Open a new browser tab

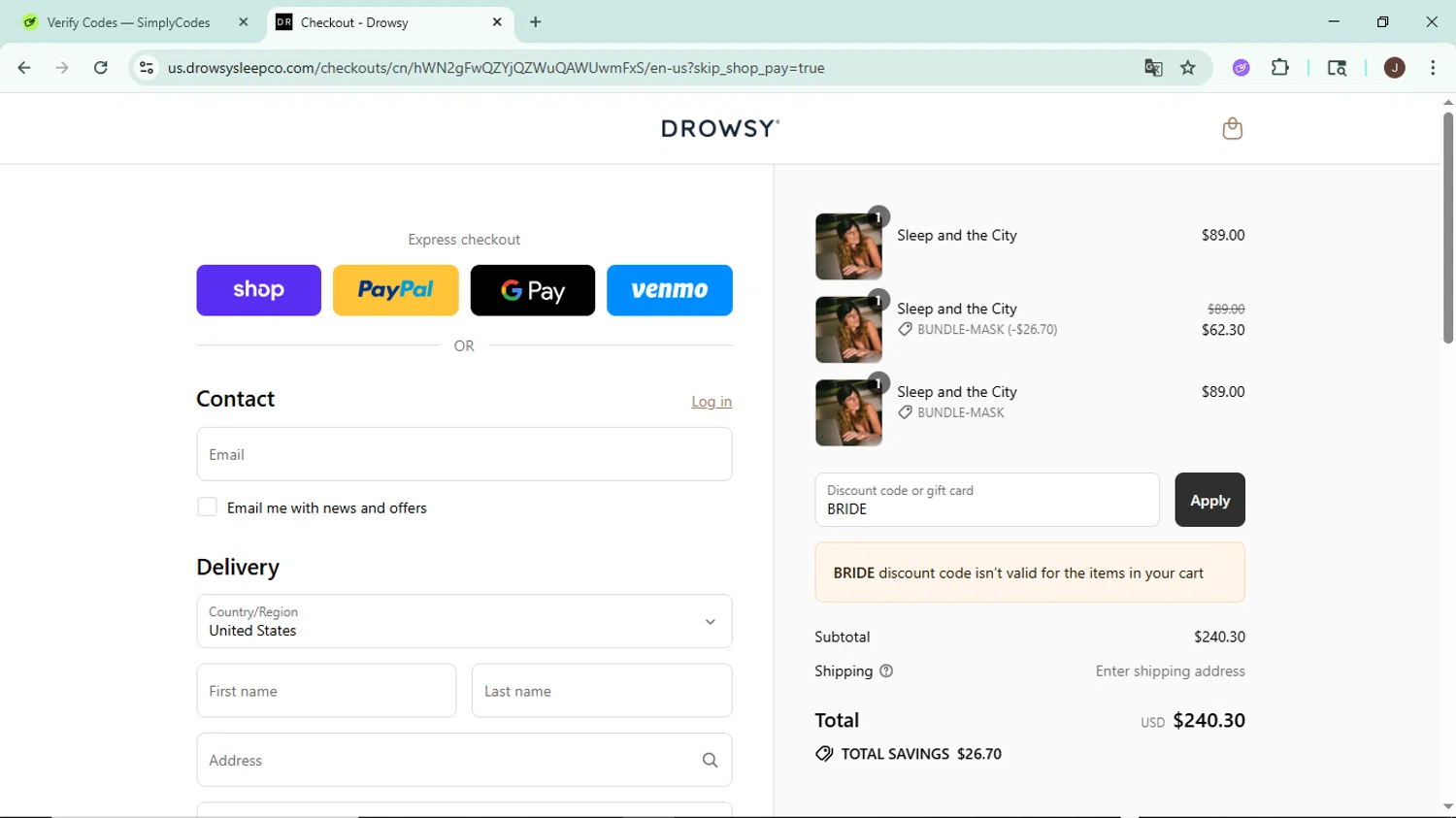pos(536,22)
